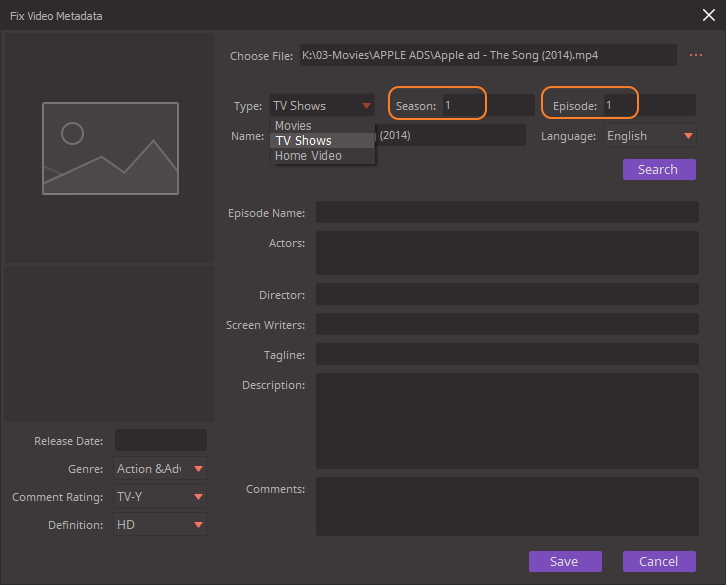
Task: Click the Release Date field
Action: pyautogui.click(x=161, y=440)
